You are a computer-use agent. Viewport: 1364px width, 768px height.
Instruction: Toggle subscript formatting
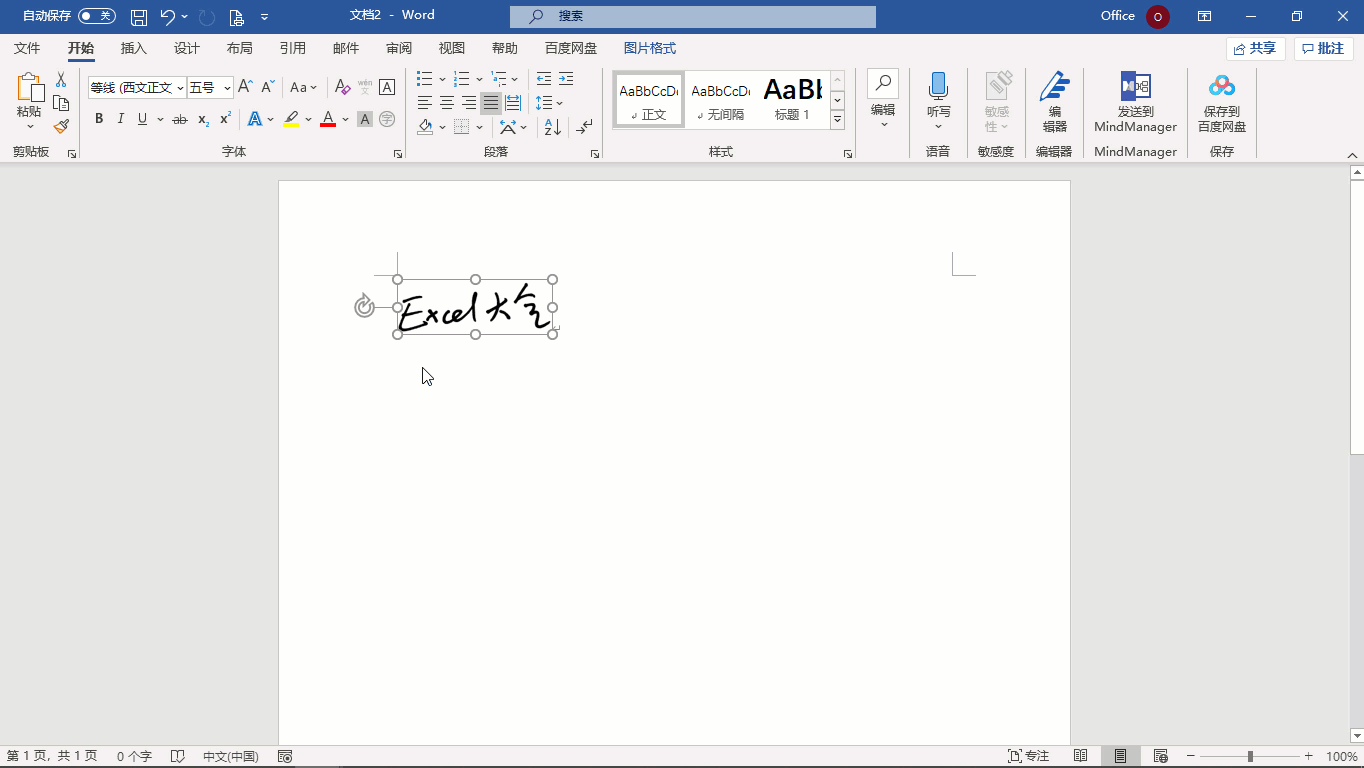pyautogui.click(x=203, y=119)
